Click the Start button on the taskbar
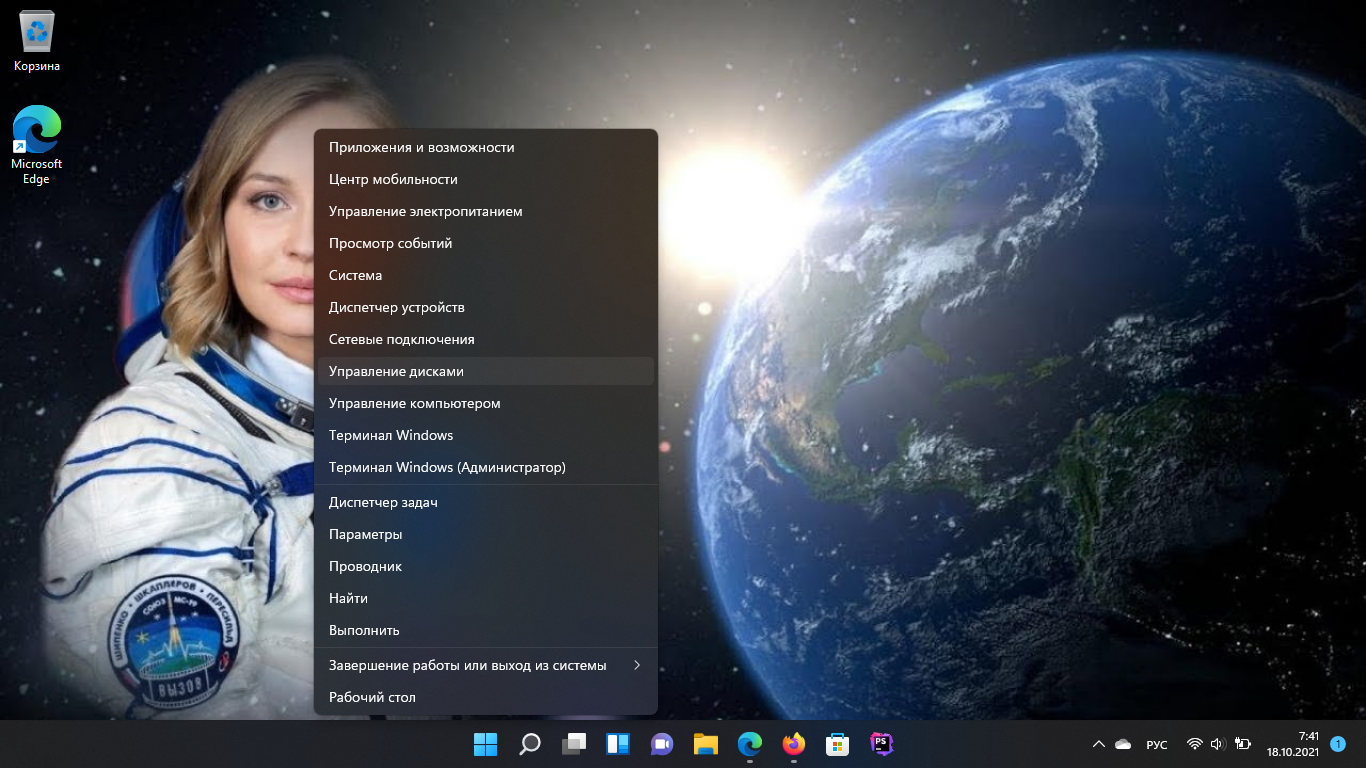Image resolution: width=1366 pixels, height=768 pixels. click(485, 744)
